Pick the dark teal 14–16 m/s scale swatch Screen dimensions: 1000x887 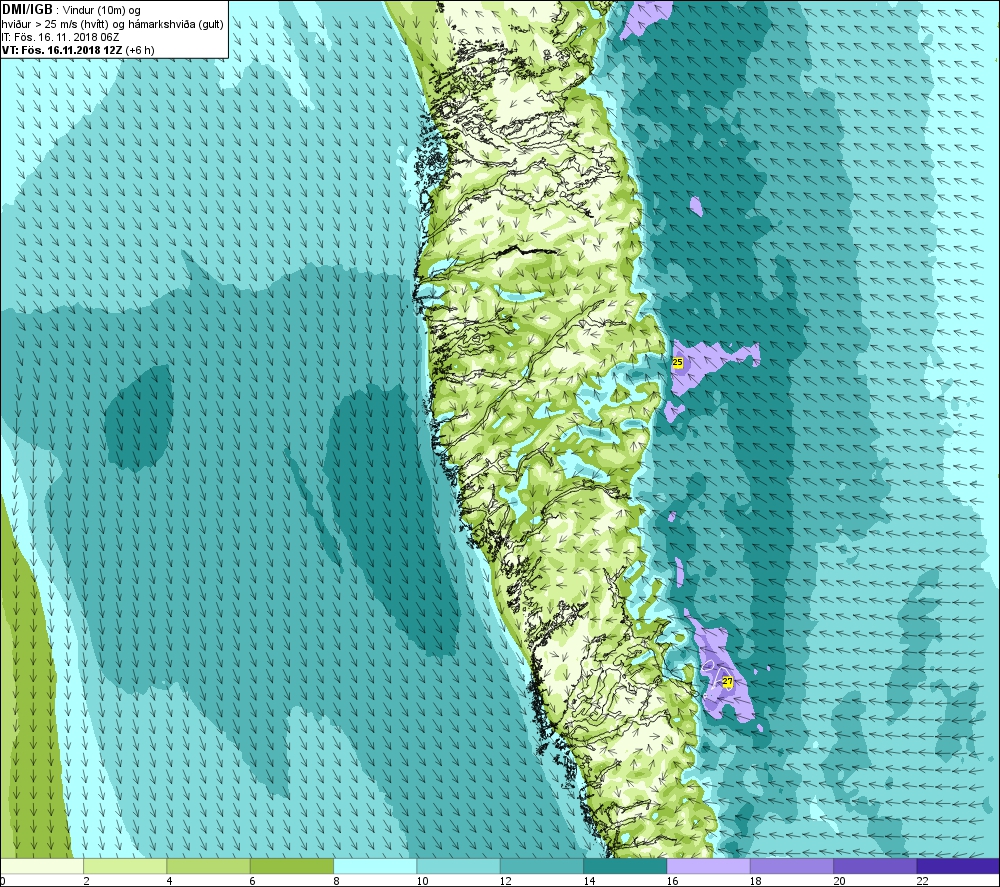click(x=625, y=866)
